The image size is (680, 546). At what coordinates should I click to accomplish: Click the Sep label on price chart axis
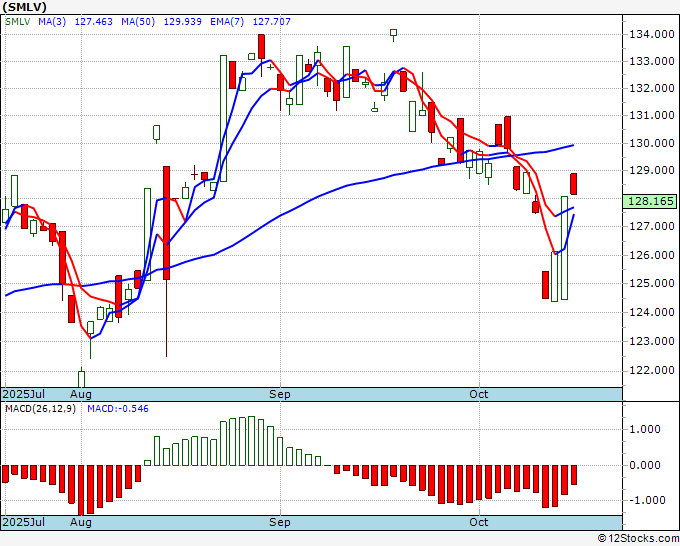280,394
